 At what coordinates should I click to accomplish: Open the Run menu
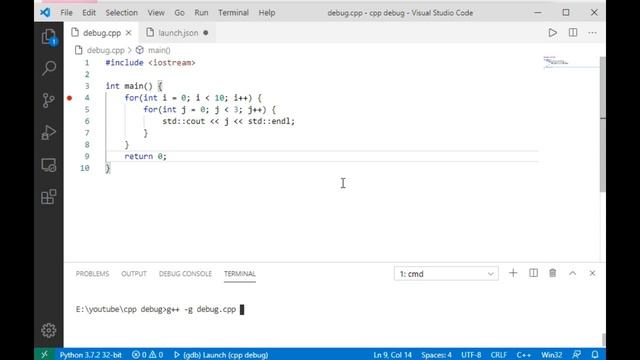coord(201,13)
